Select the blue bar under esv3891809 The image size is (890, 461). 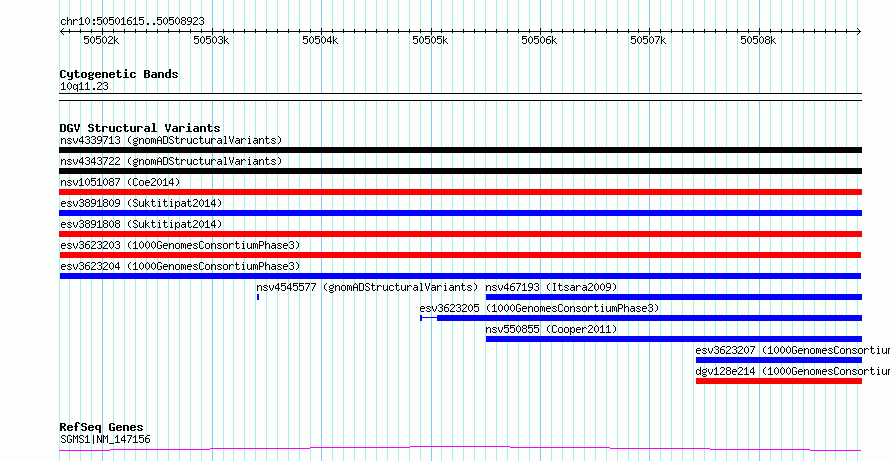pyautogui.click(x=460, y=213)
